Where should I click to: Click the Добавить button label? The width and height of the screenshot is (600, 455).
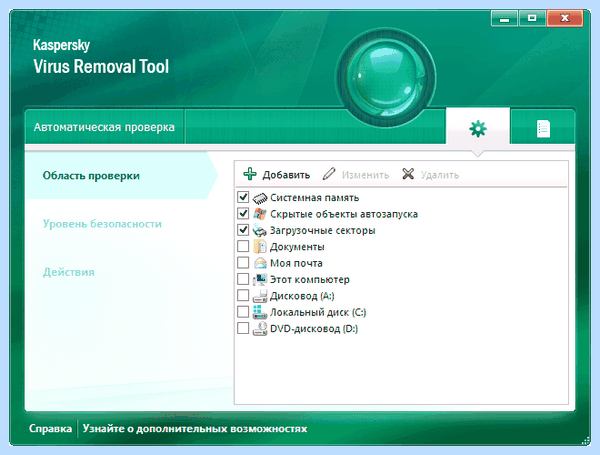pos(286,175)
